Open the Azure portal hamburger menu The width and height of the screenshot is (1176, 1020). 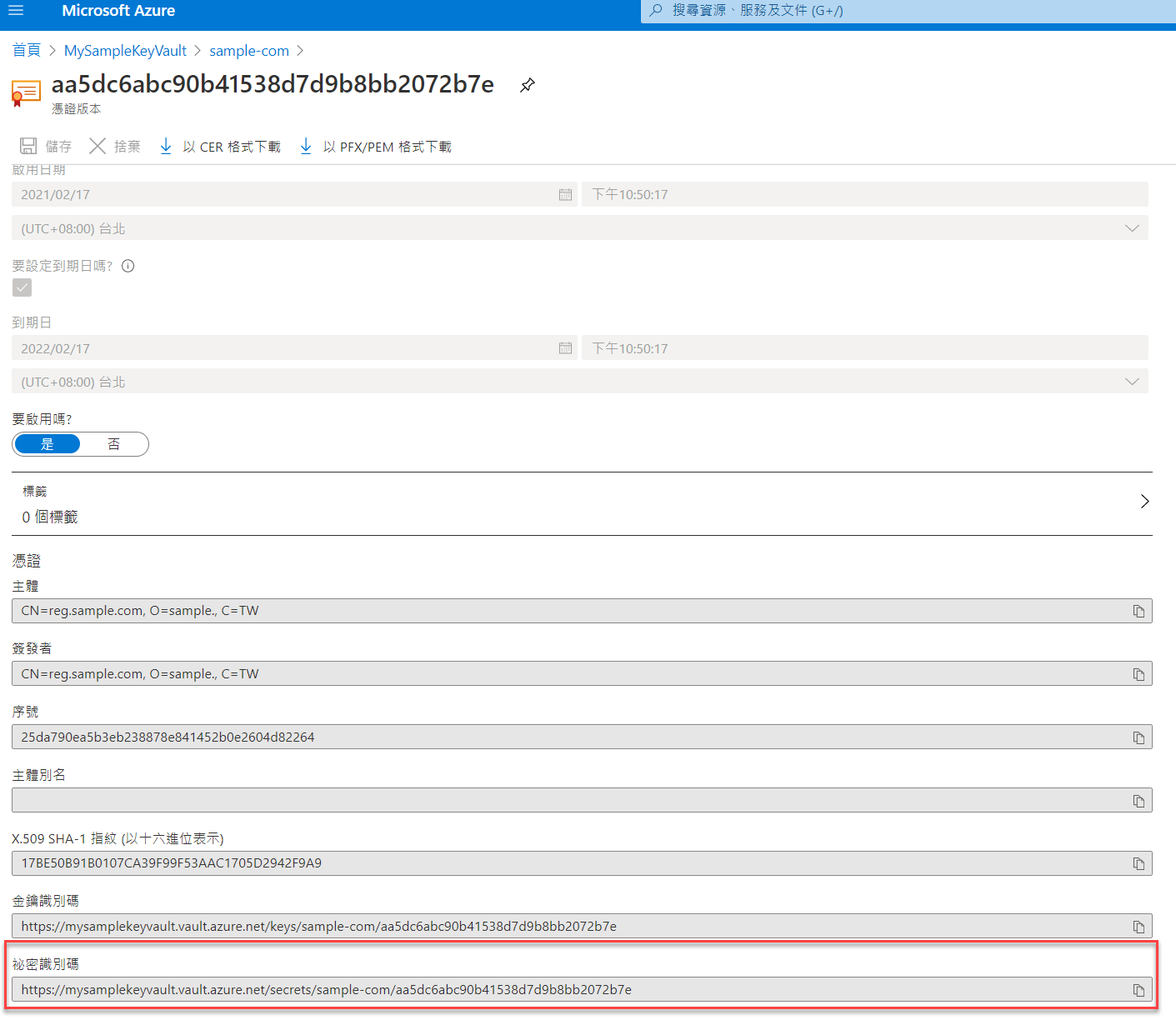pos(16,11)
